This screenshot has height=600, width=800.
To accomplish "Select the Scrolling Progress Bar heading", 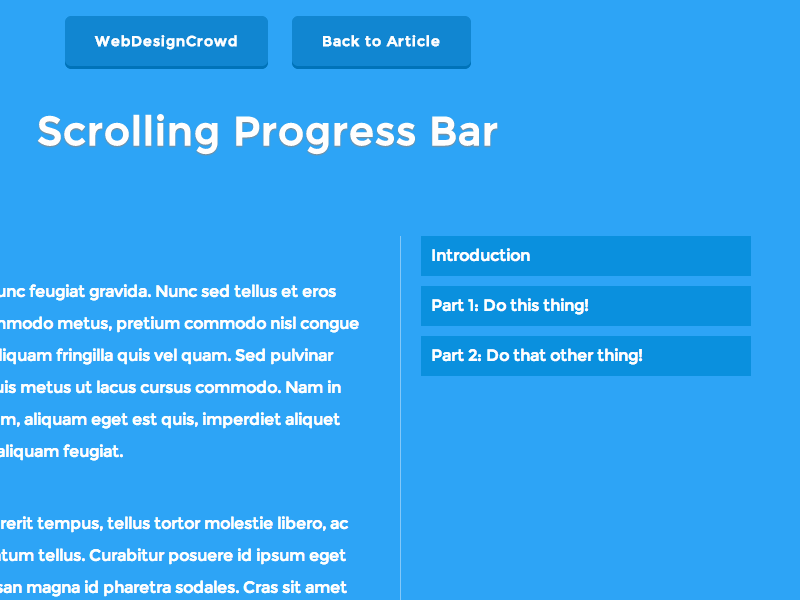I will (267, 131).
